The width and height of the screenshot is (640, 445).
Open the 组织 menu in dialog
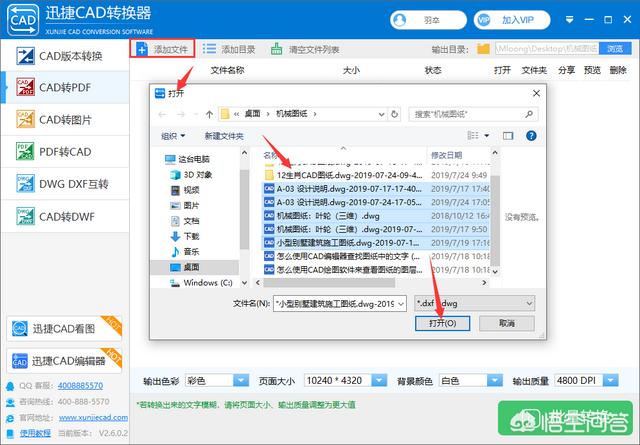[173, 136]
